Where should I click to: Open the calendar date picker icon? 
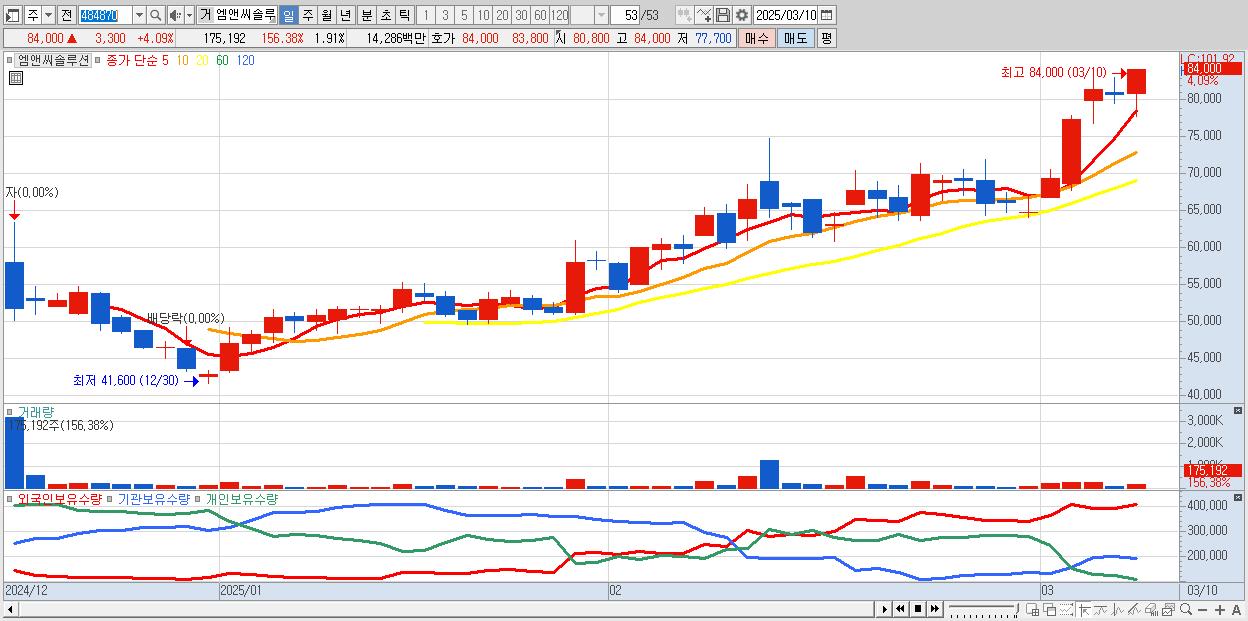[826, 15]
